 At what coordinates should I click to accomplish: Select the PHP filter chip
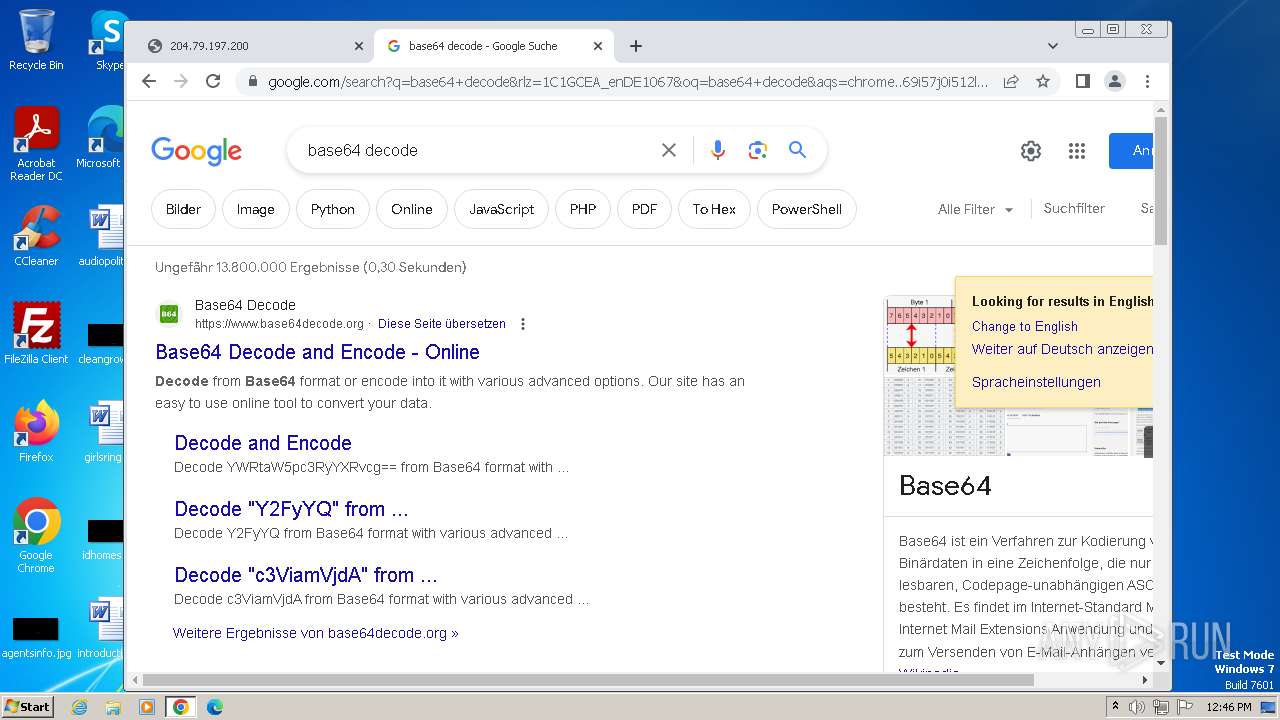point(583,209)
